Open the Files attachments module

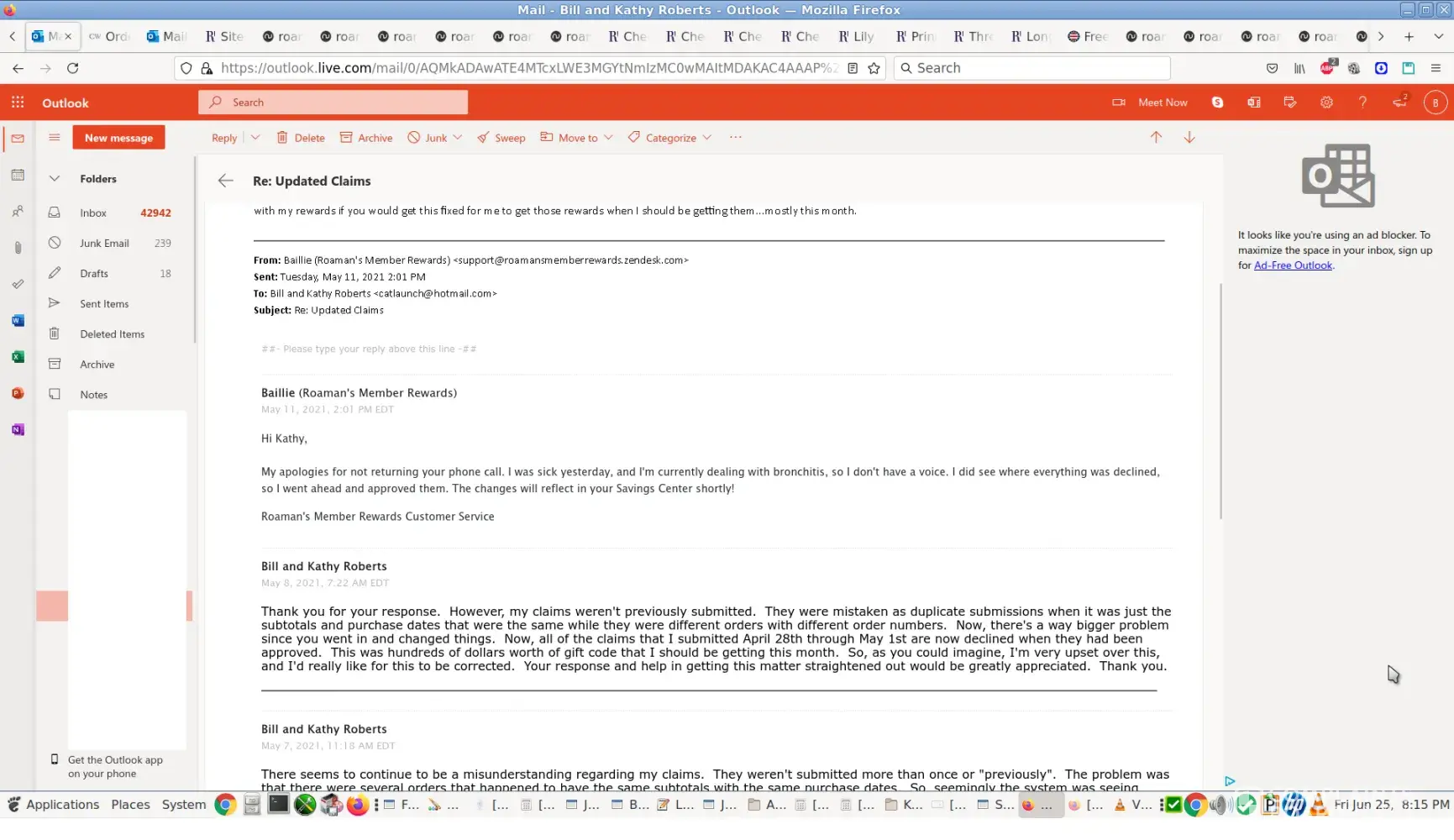click(x=18, y=248)
